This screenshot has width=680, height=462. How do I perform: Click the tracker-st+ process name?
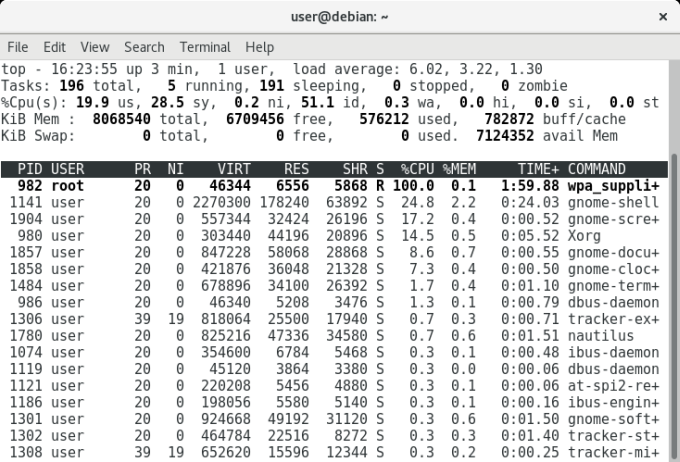(x=613, y=435)
